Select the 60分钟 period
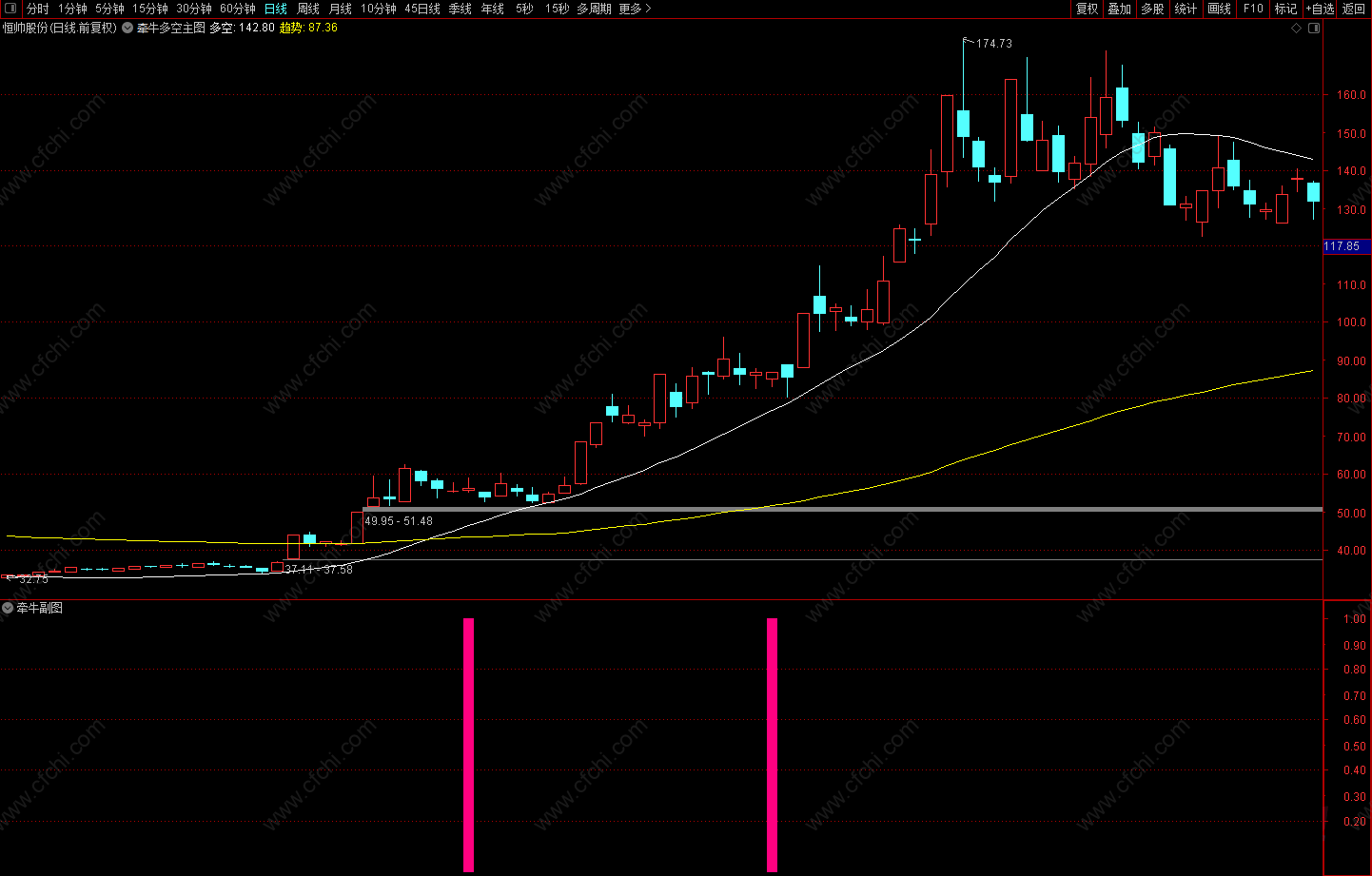1372x876 pixels. 238,9
